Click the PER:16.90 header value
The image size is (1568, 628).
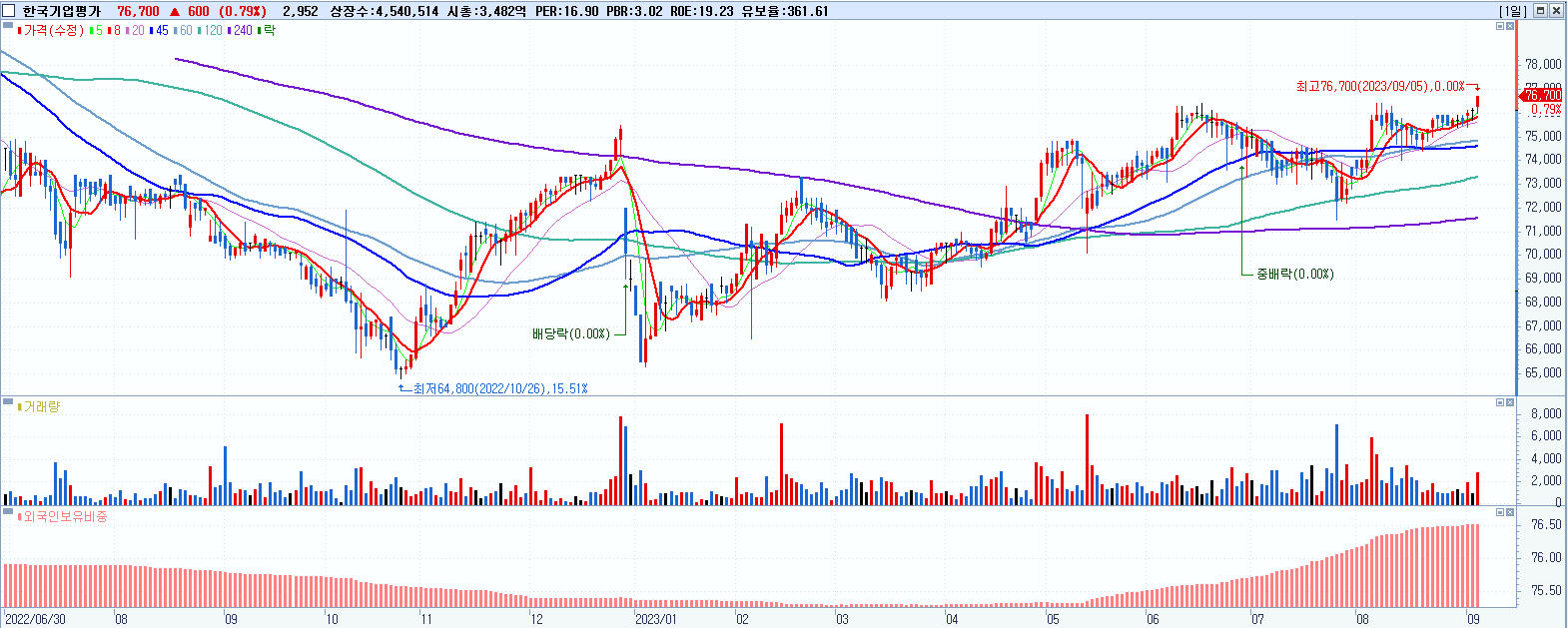[567, 11]
